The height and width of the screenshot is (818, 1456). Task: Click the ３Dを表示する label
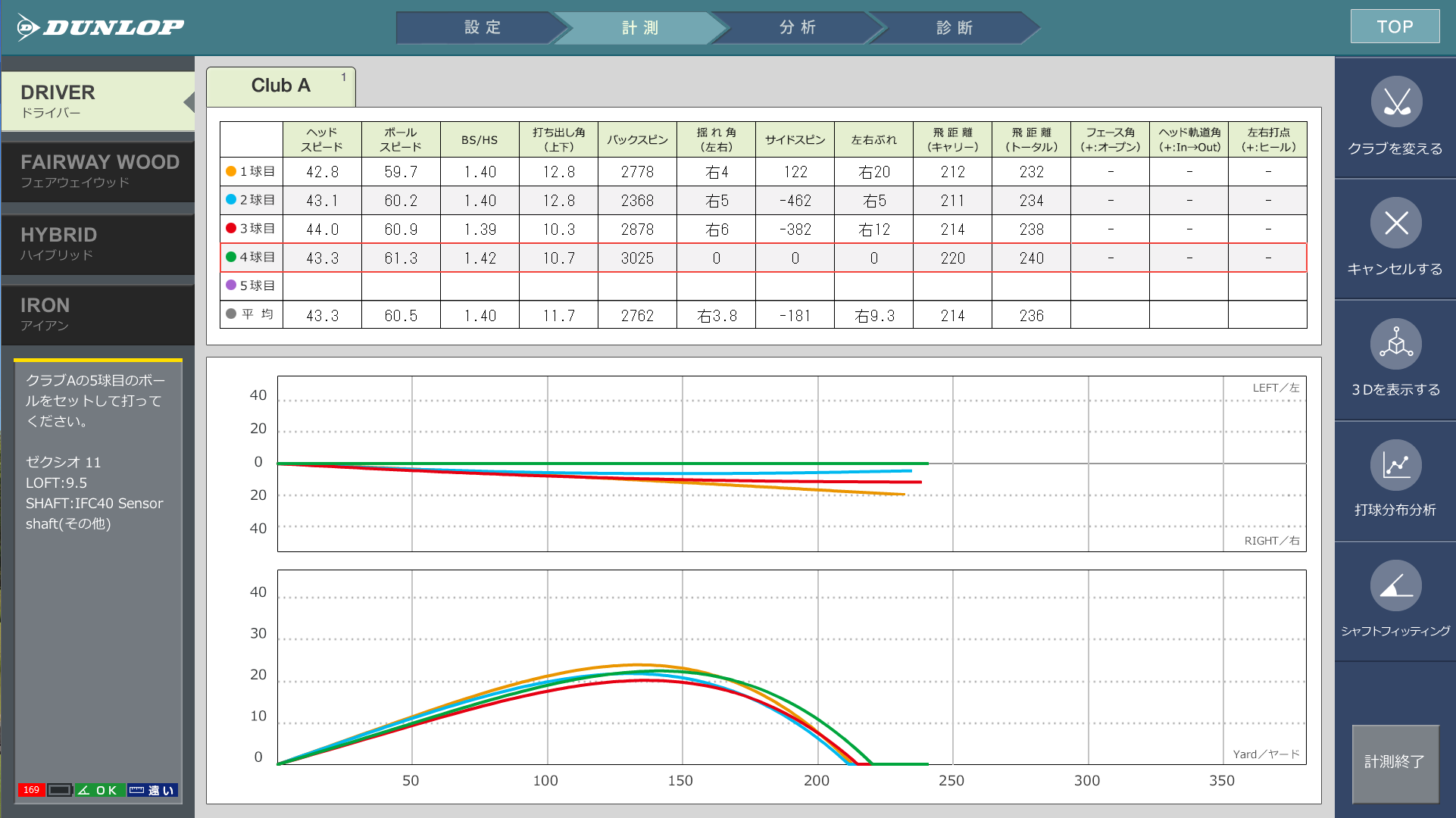pos(1395,389)
